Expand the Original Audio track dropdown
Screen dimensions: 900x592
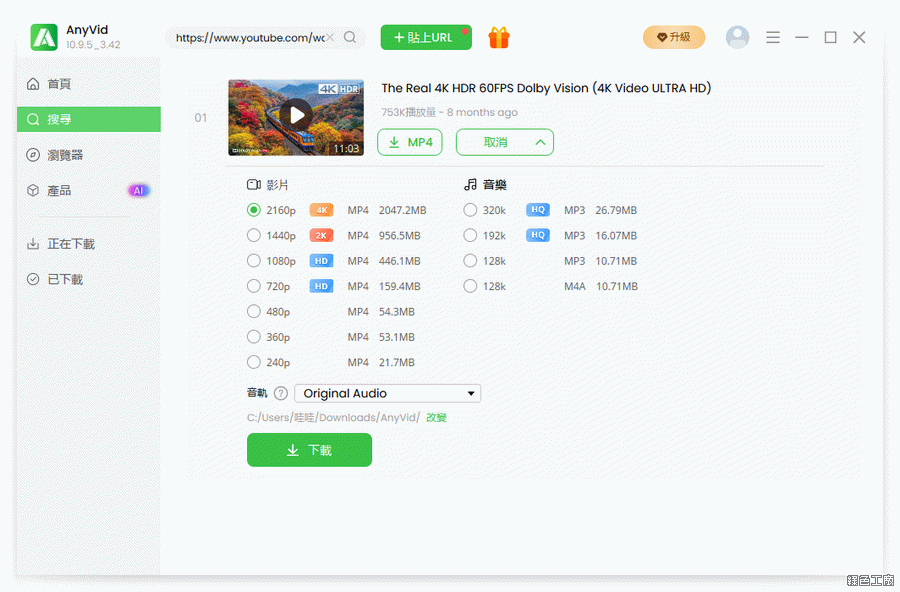tap(387, 394)
